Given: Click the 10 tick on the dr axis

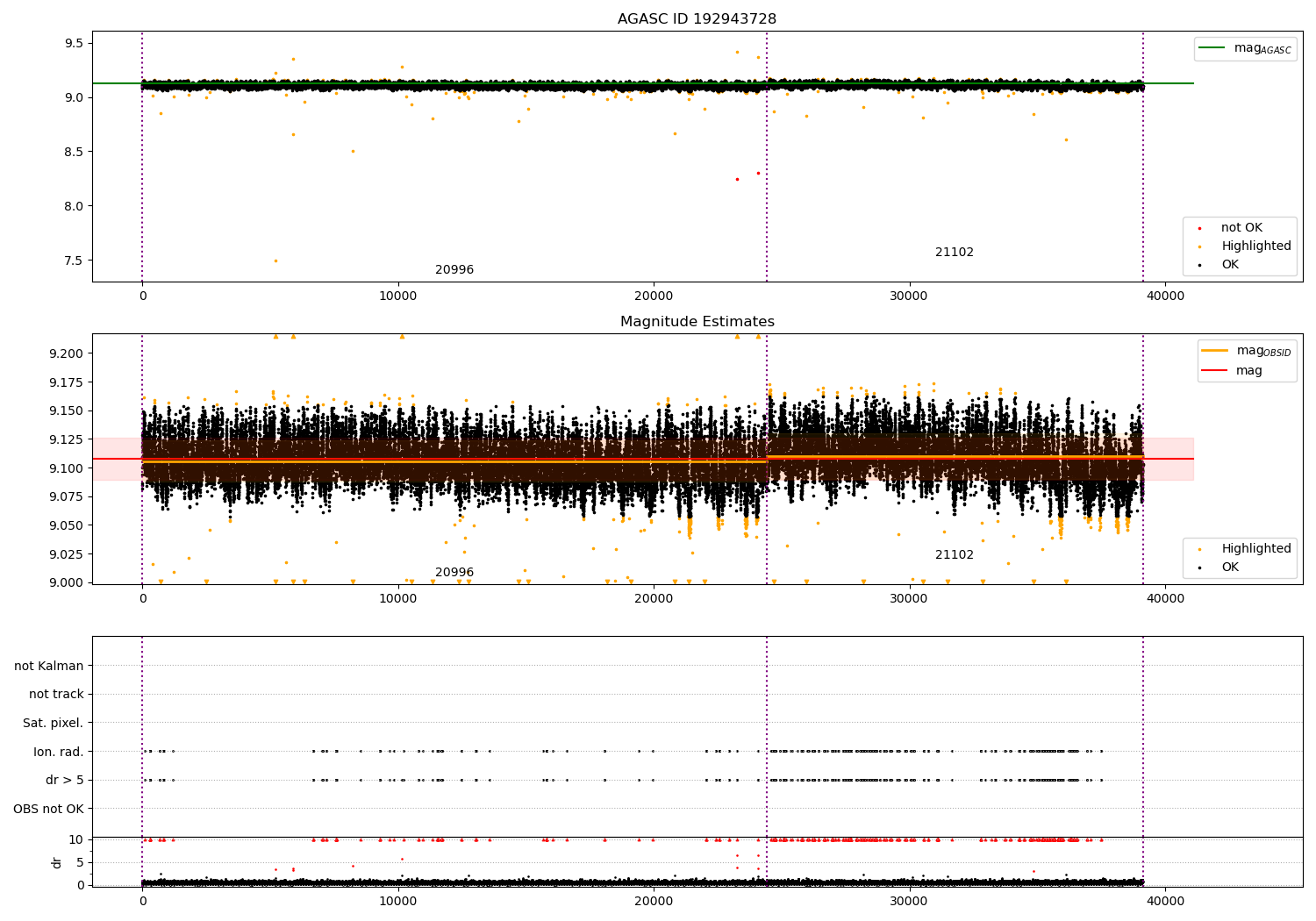Looking at the screenshot, I should click(x=76, y=839).
